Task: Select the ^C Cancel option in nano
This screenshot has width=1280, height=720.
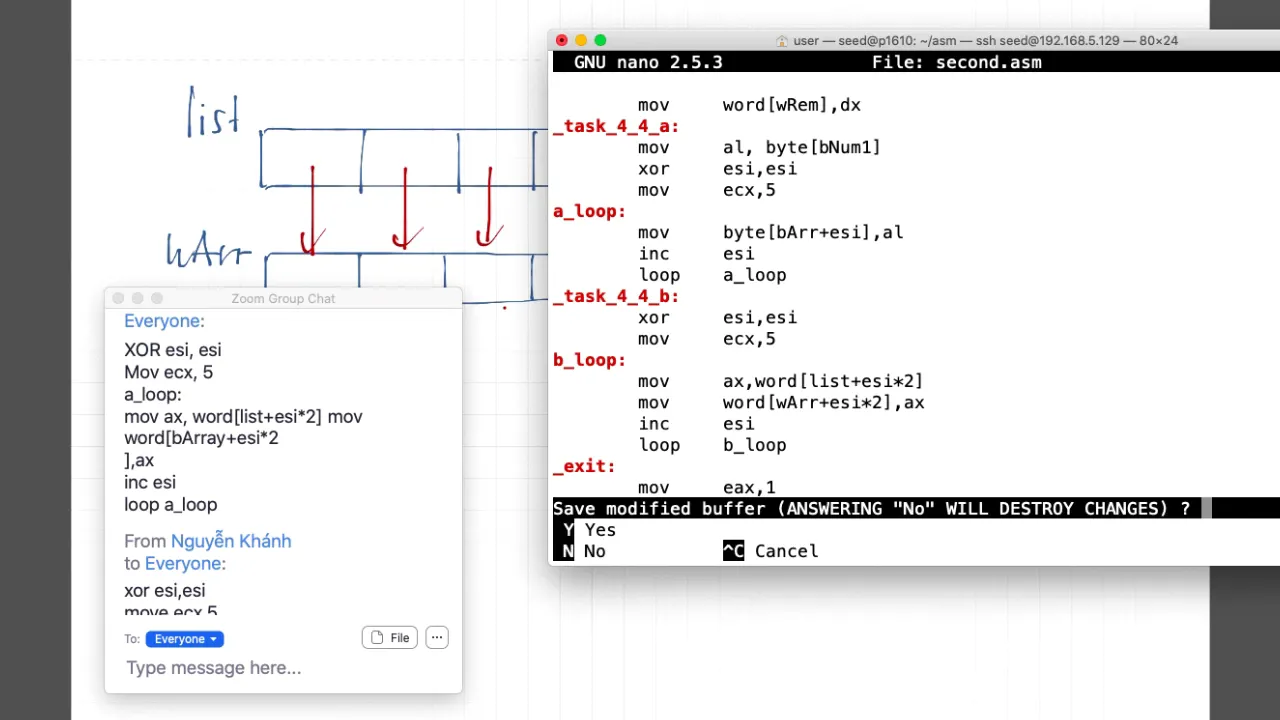Action: point(771,551)
